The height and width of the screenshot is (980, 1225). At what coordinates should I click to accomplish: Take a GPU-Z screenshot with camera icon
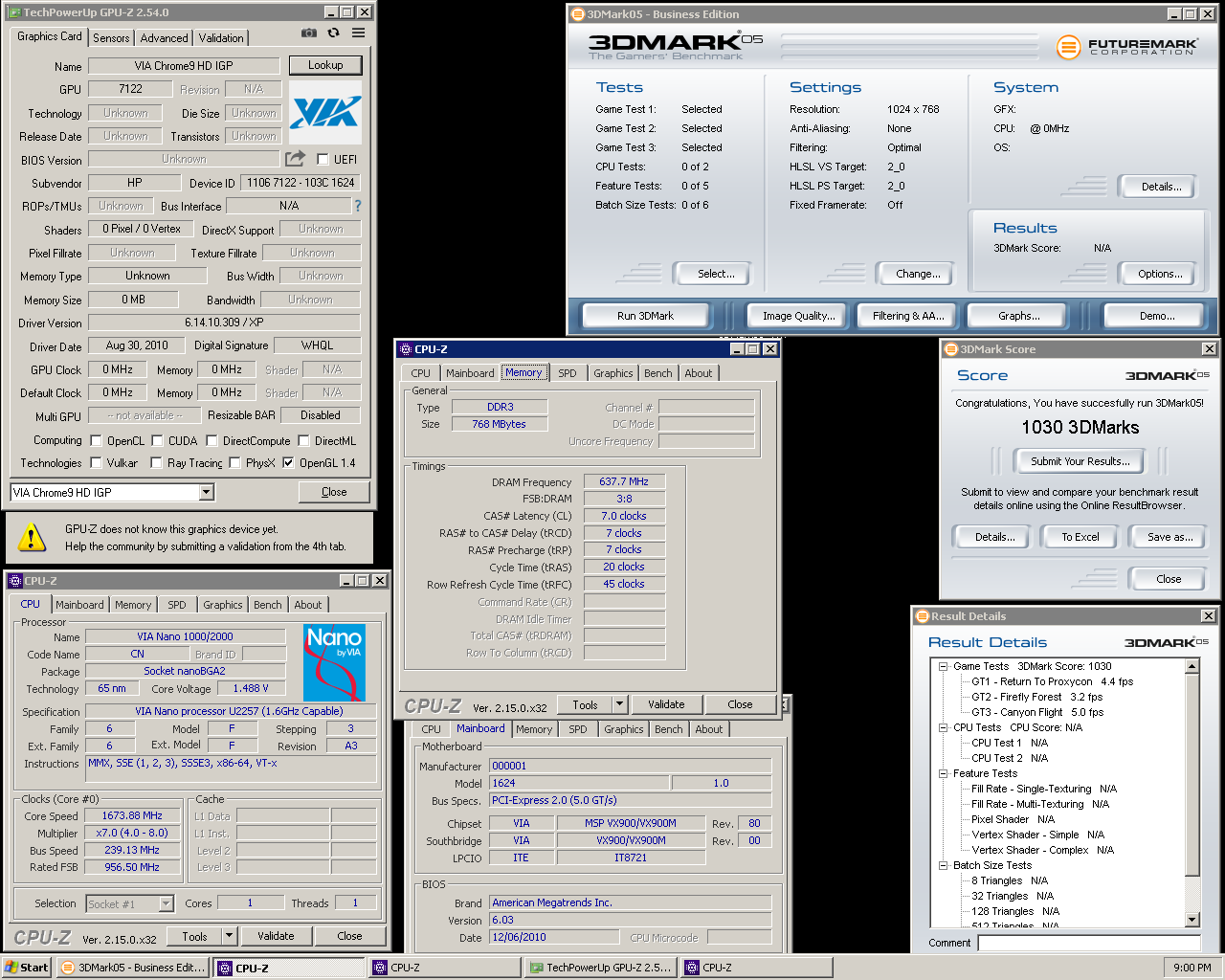(x=308, y=33)
